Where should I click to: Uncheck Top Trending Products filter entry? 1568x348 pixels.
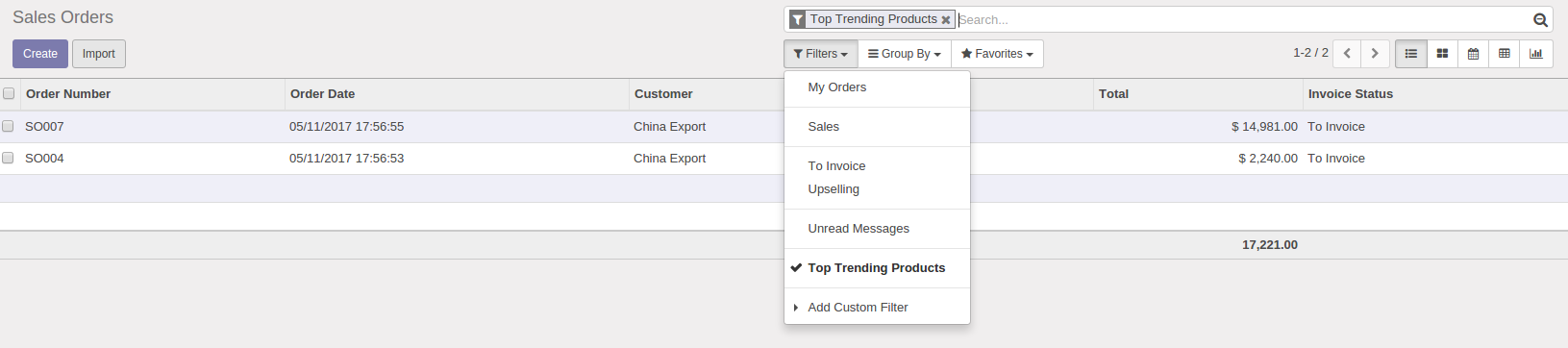(x=876, y=268)
